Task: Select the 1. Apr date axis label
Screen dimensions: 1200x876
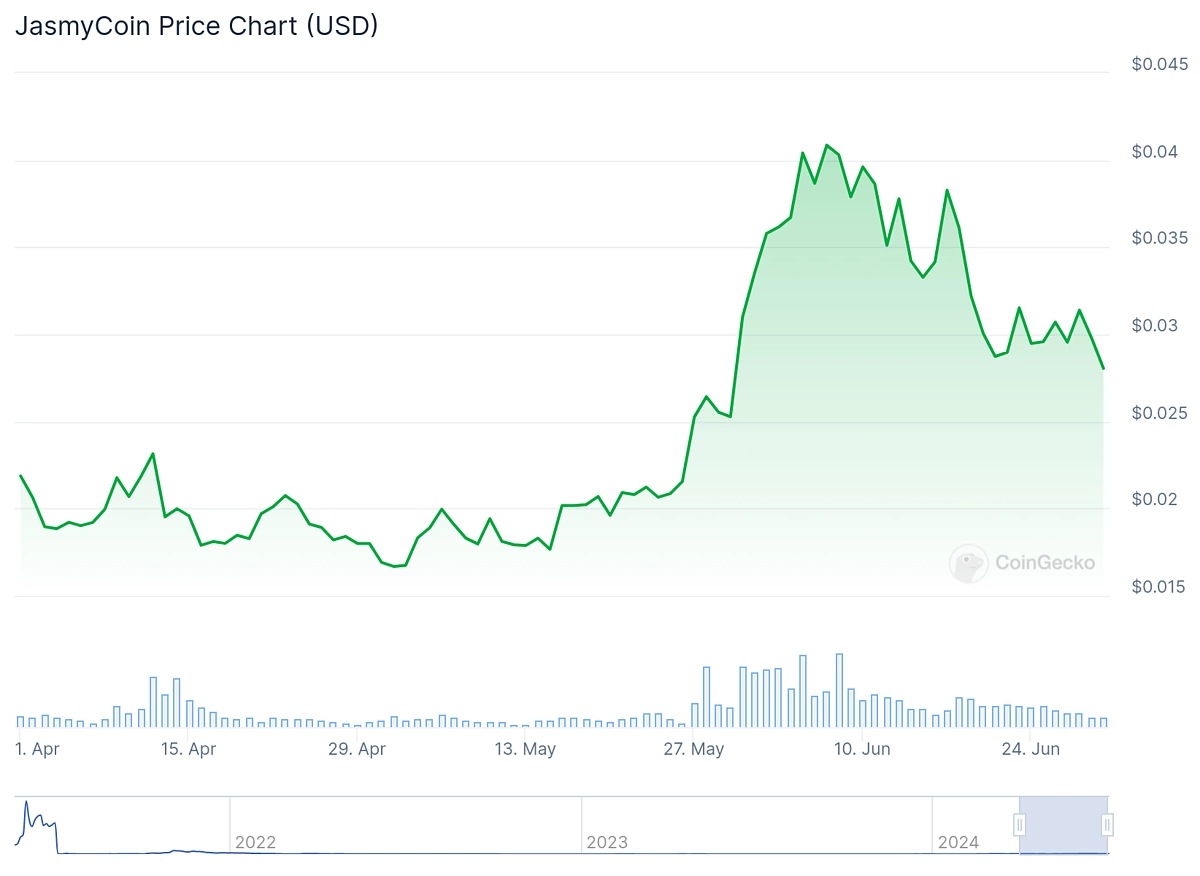Action: 39,749
